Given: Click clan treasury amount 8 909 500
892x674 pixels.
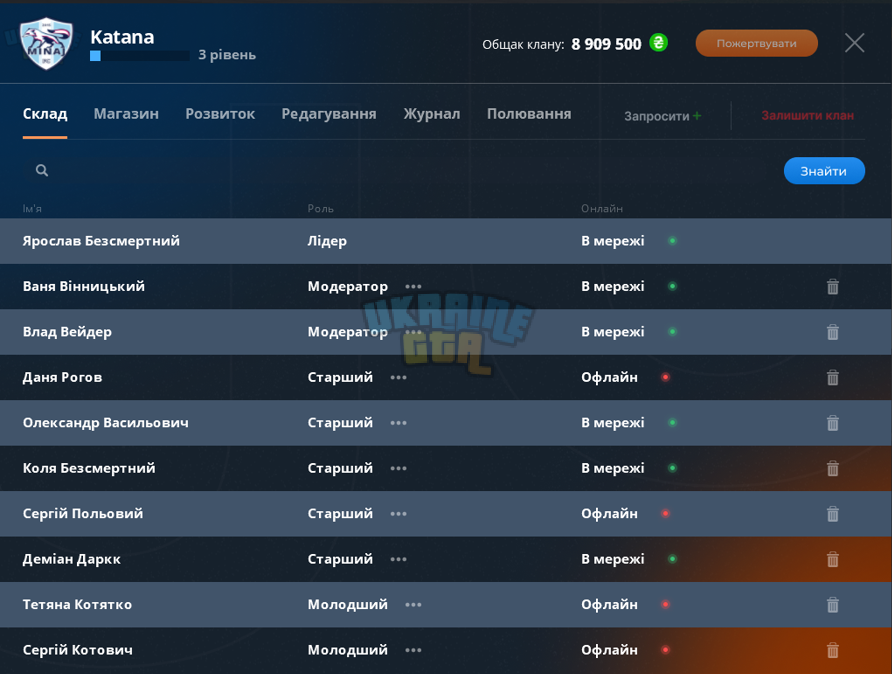Looking at the screenshot, I should [606, 44].
